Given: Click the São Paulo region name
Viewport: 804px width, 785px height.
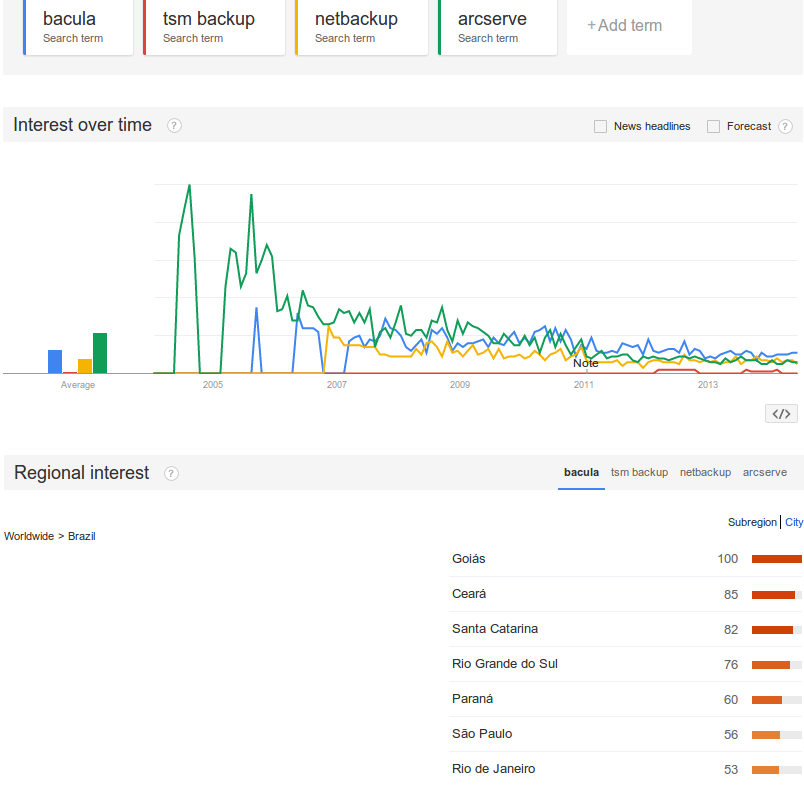Looking at the screenshot, I should 482,734.
